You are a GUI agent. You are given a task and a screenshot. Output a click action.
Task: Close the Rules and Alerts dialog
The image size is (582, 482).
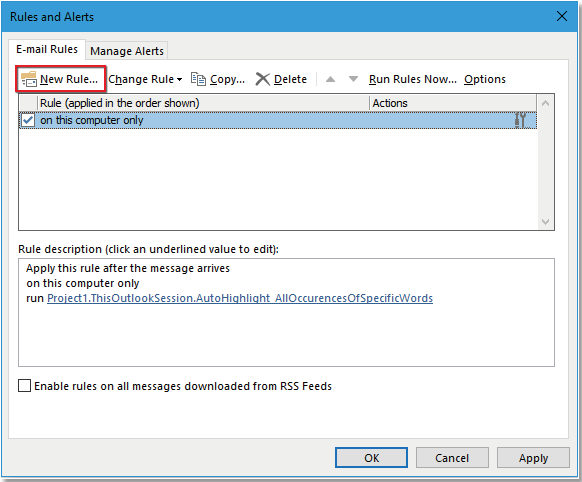pos(562,16)
